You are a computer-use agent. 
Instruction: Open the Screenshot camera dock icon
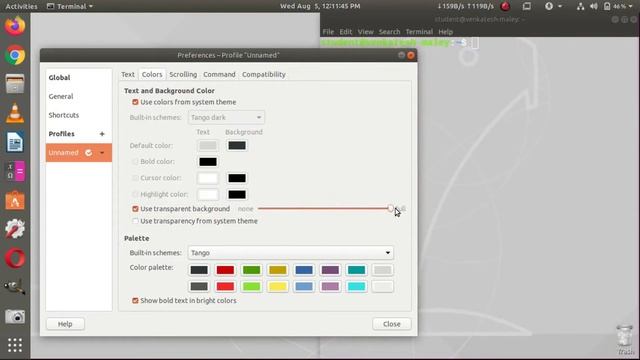pos(15,316)
